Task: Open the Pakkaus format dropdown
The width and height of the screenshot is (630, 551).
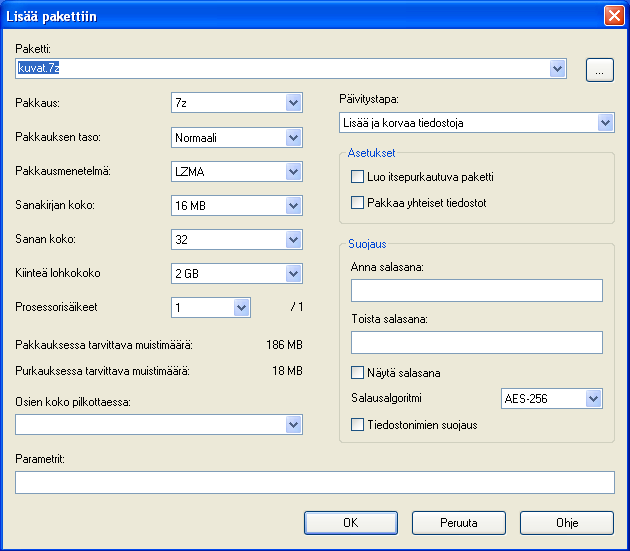Action: [x=237, y=103]
